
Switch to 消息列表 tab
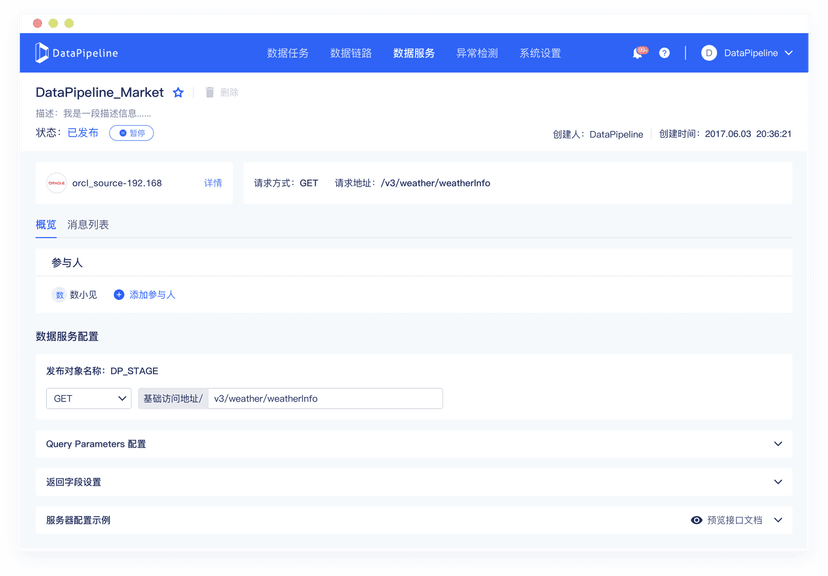point(88,225)
